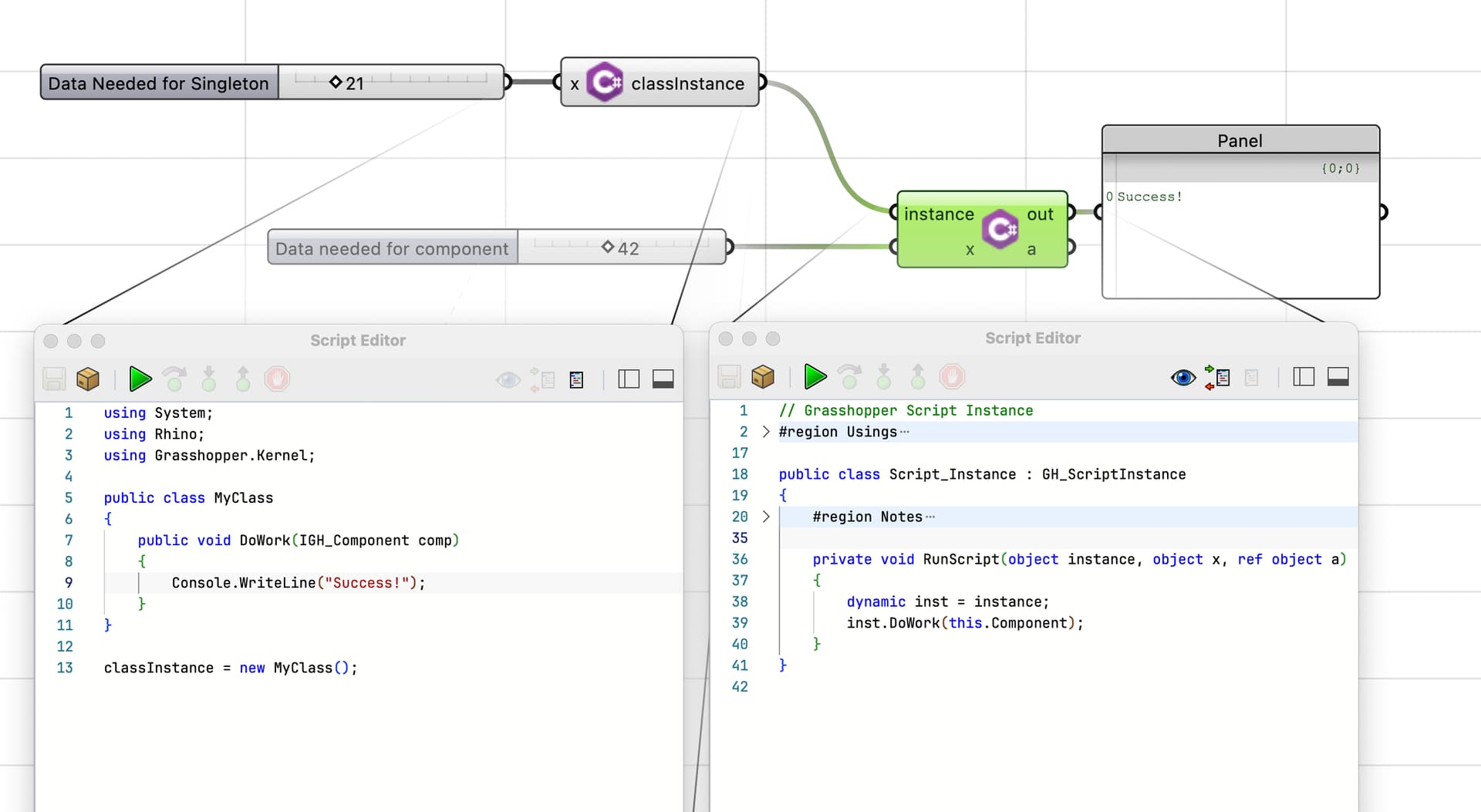Viewport: 1481px width, 812px height.
Task: Click the 'public void DoWork' method line
Action: pyautogui.click(x=299, y=541)
